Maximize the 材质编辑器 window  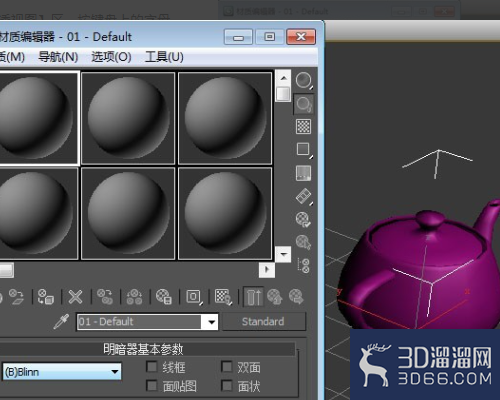coord(269,37)
